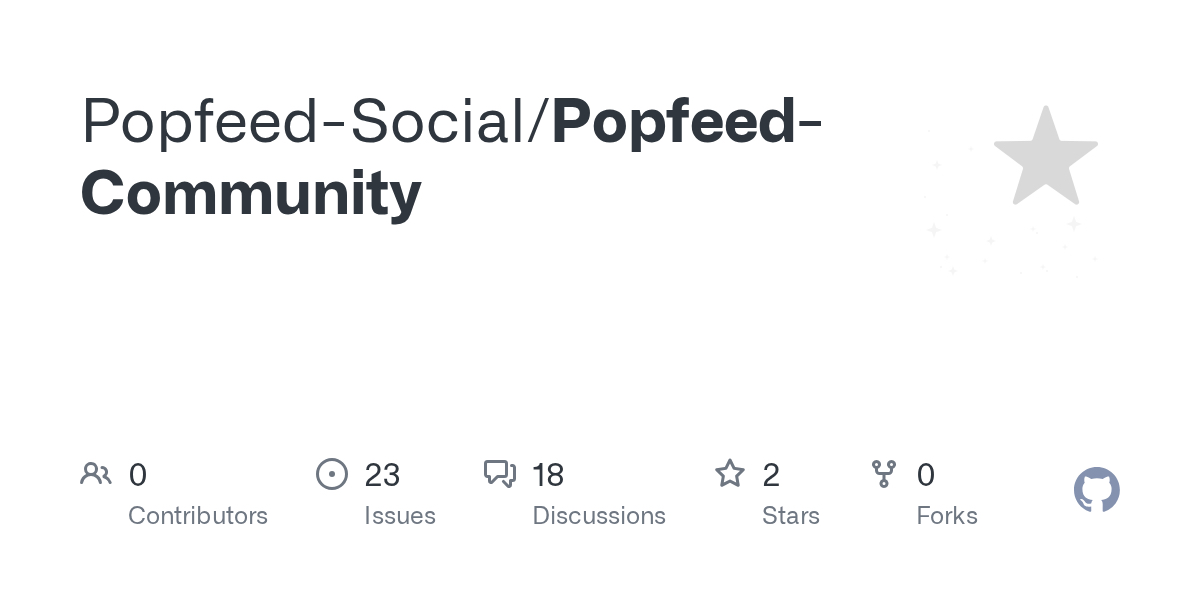Click bold Popfeed- text on first line
This screenshot has width=1200, height=600.
click(x=686, y=120)
